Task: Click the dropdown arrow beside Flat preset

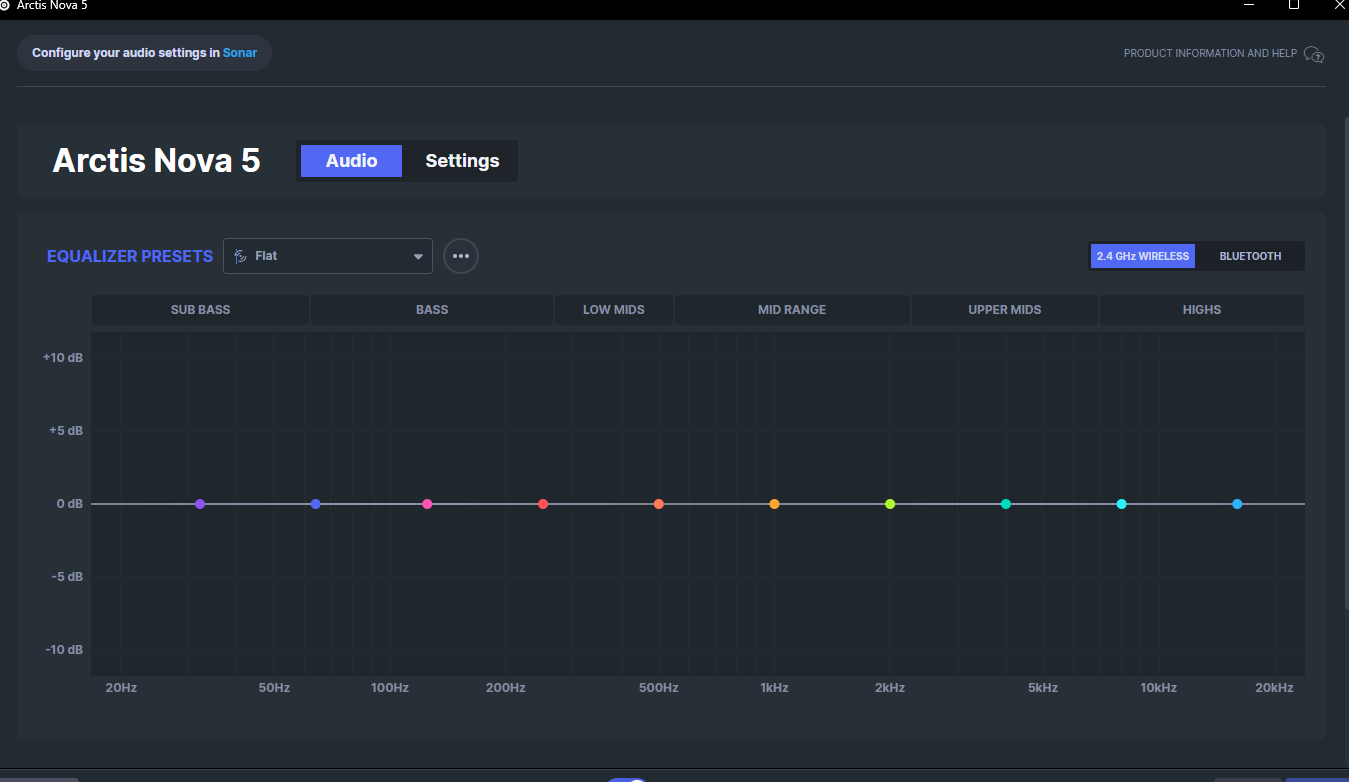Action: [x=418, y=257]
